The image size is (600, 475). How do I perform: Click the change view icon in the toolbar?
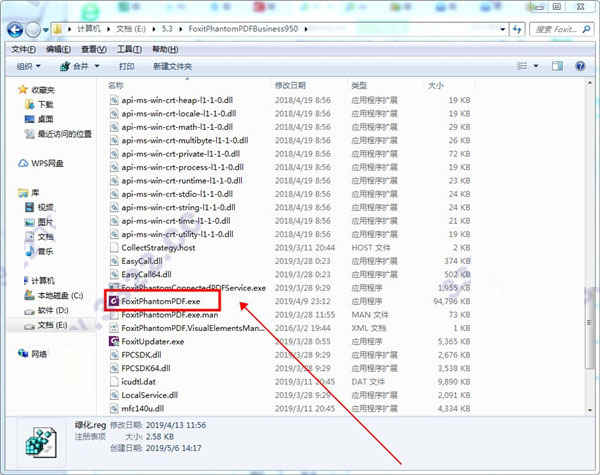[x=522, y=66]
